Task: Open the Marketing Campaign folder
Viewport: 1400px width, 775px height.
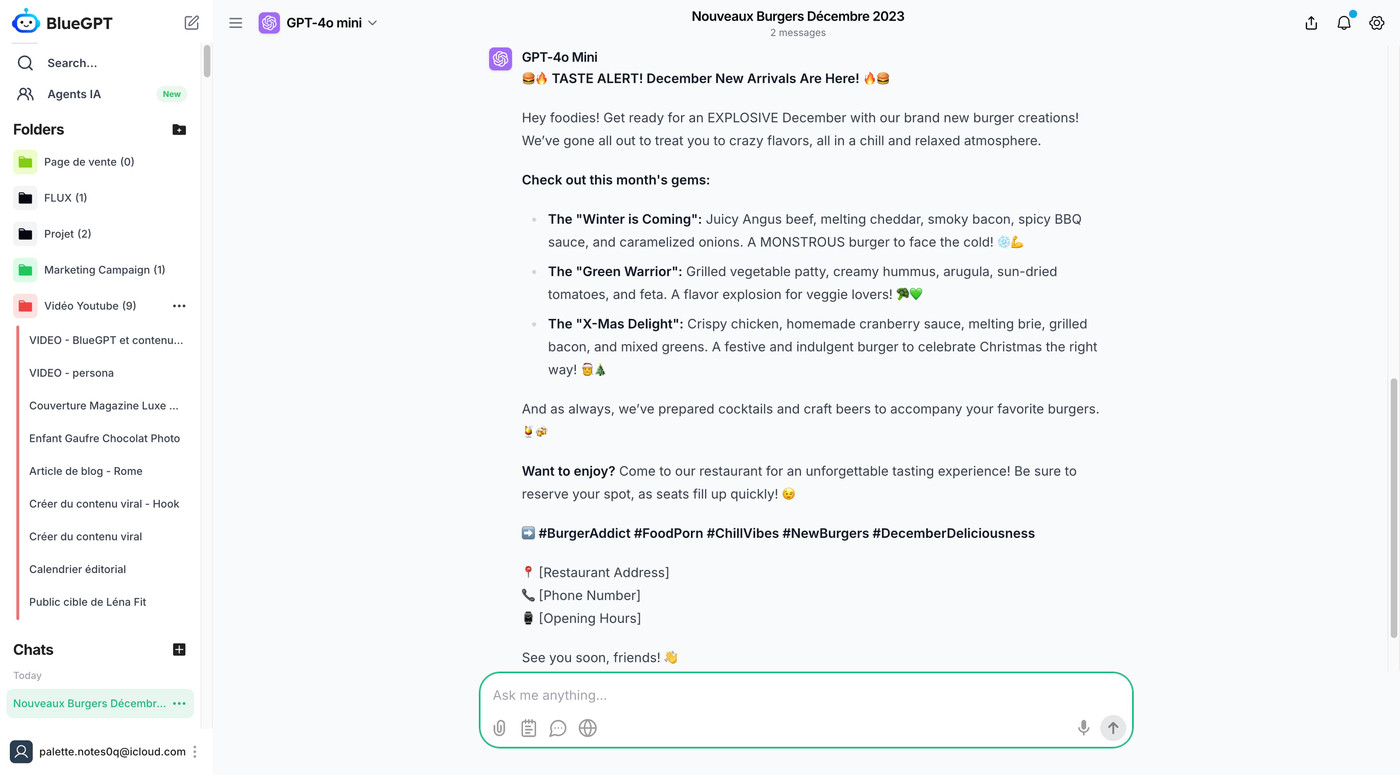Action: [x=104, y=270]
